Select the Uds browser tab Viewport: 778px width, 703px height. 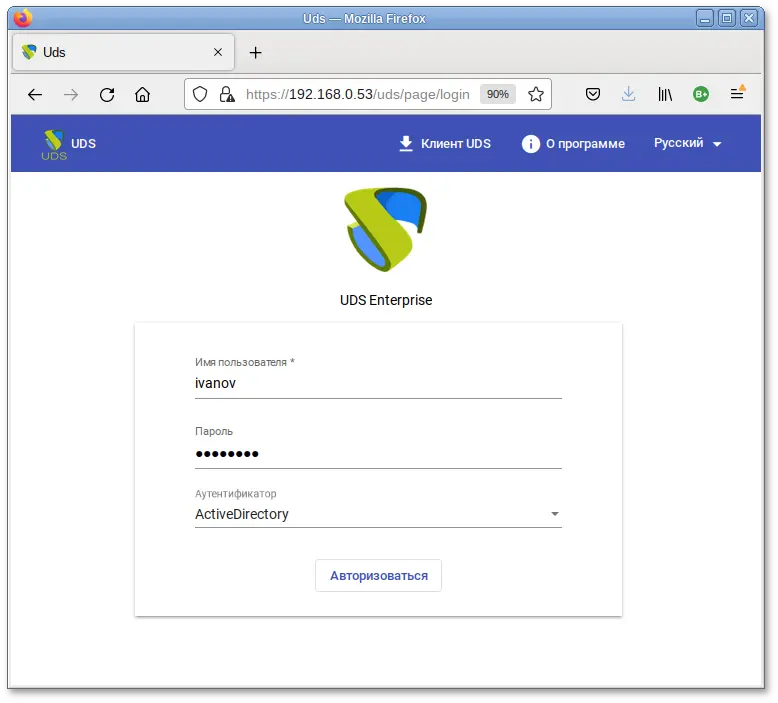point(123,52)
